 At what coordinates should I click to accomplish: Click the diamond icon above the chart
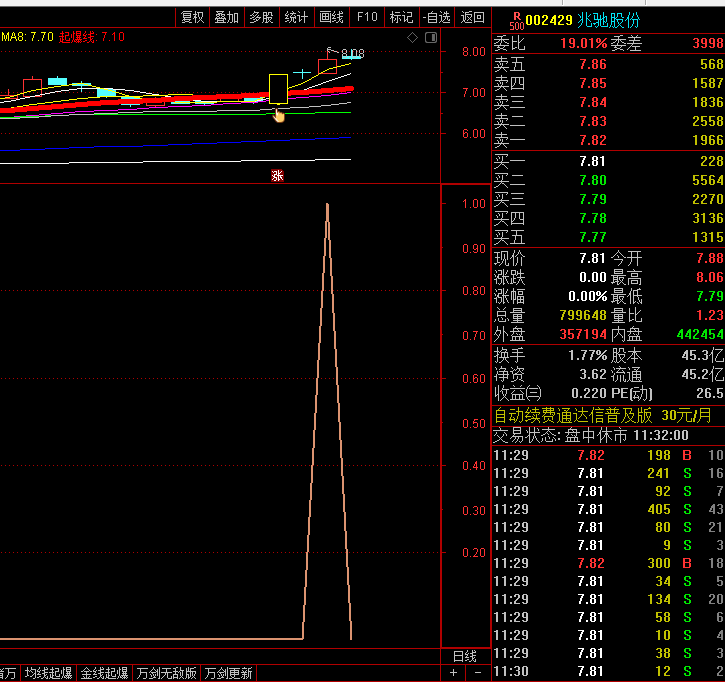coord(413,38)
